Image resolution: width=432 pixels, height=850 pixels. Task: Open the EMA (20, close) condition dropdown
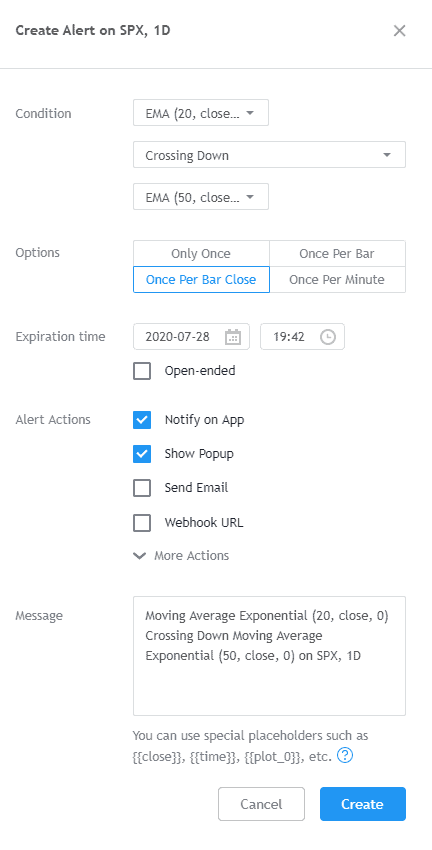[201, 113]
